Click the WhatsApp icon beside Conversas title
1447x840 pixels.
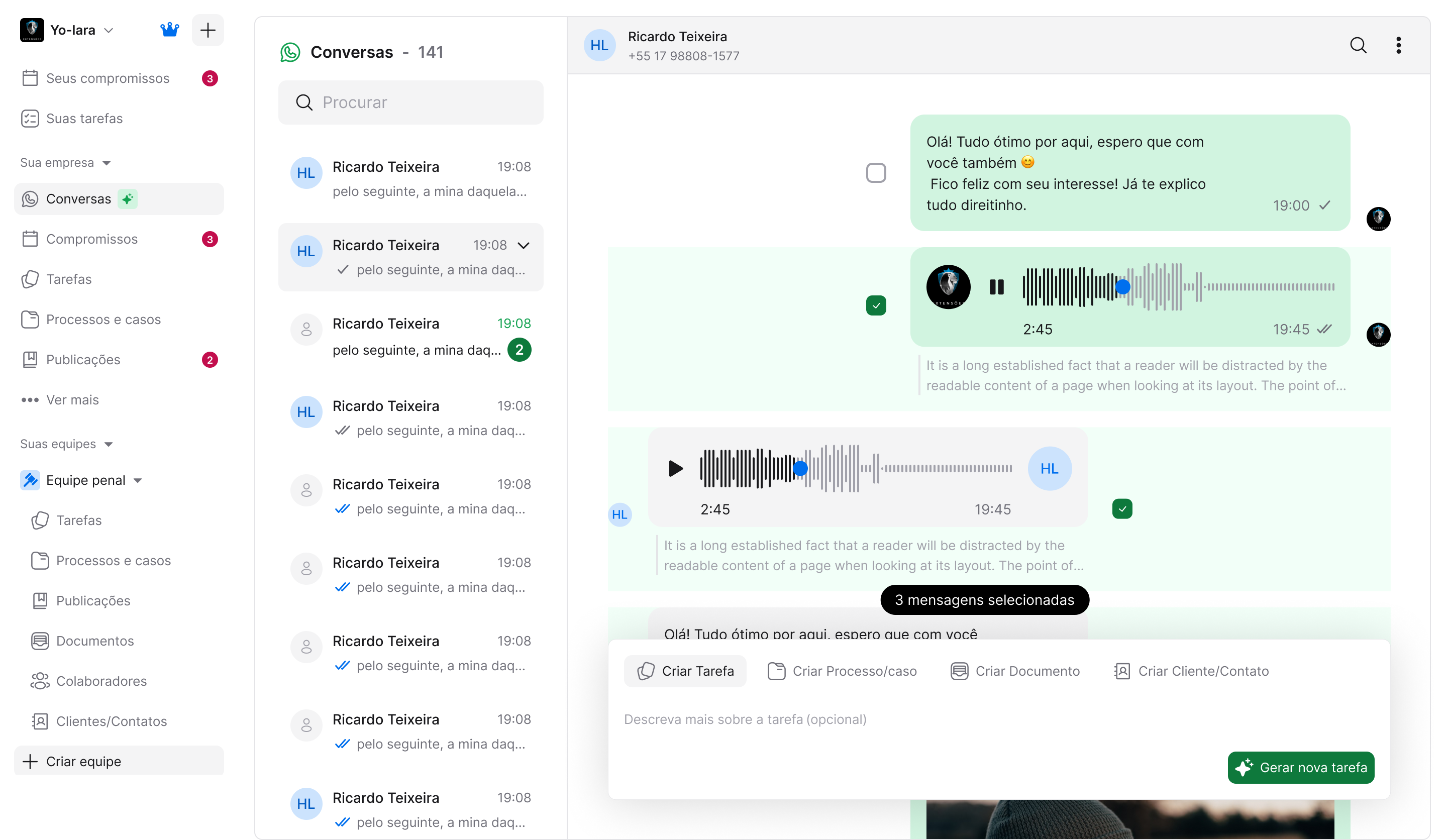pyautogui.click(x=290, y=52)
